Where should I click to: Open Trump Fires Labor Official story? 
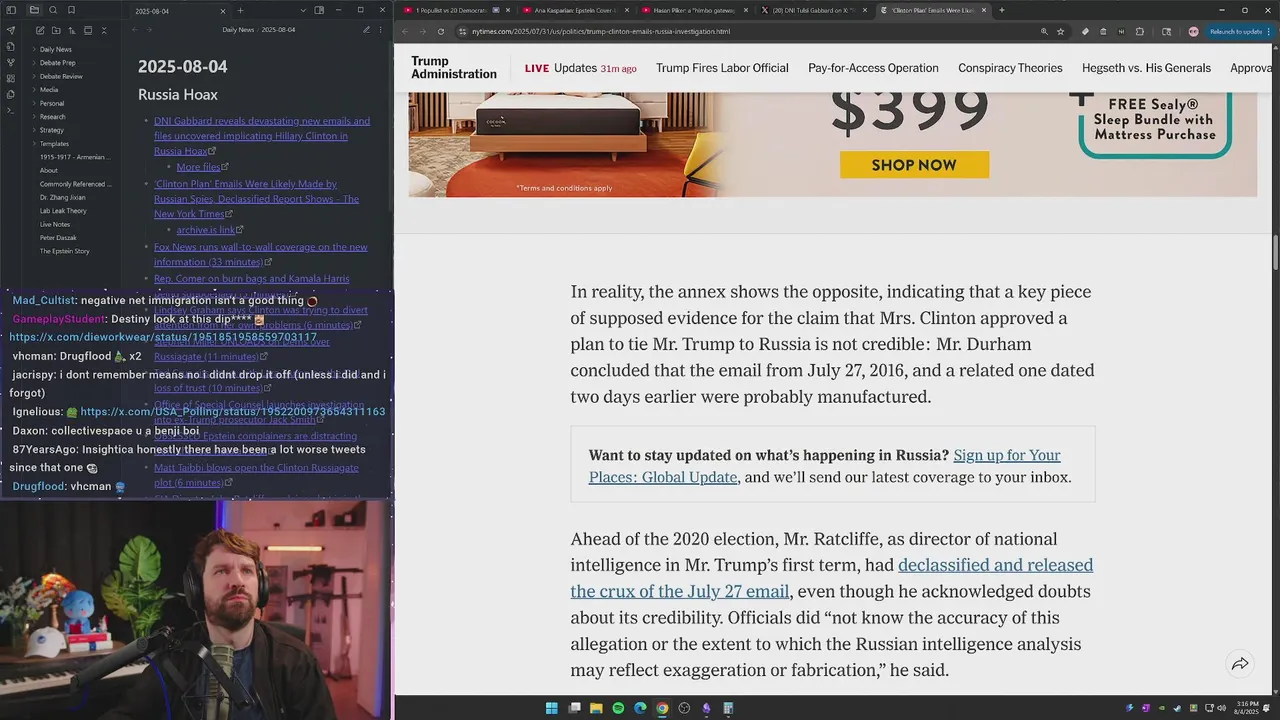point(722,68)
